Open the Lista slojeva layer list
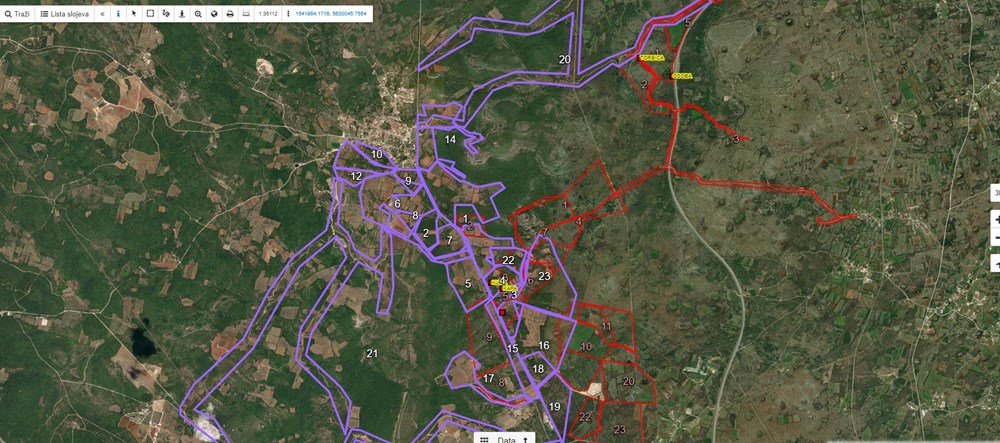The width and height of the screenshot is (1000, 443). point(64,15)
